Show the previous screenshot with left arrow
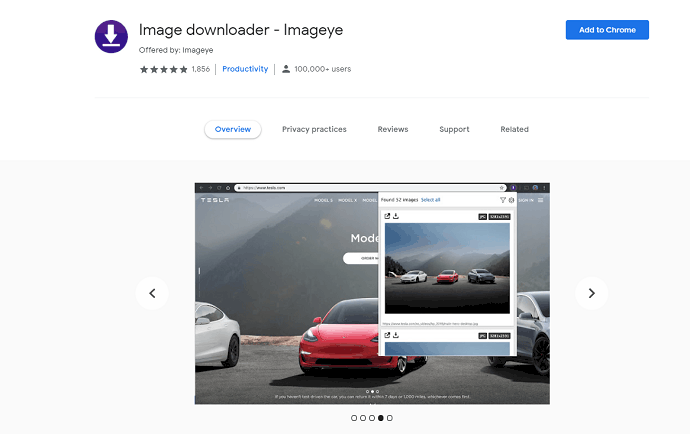690x434 pixels. click(x=152, y=293)
